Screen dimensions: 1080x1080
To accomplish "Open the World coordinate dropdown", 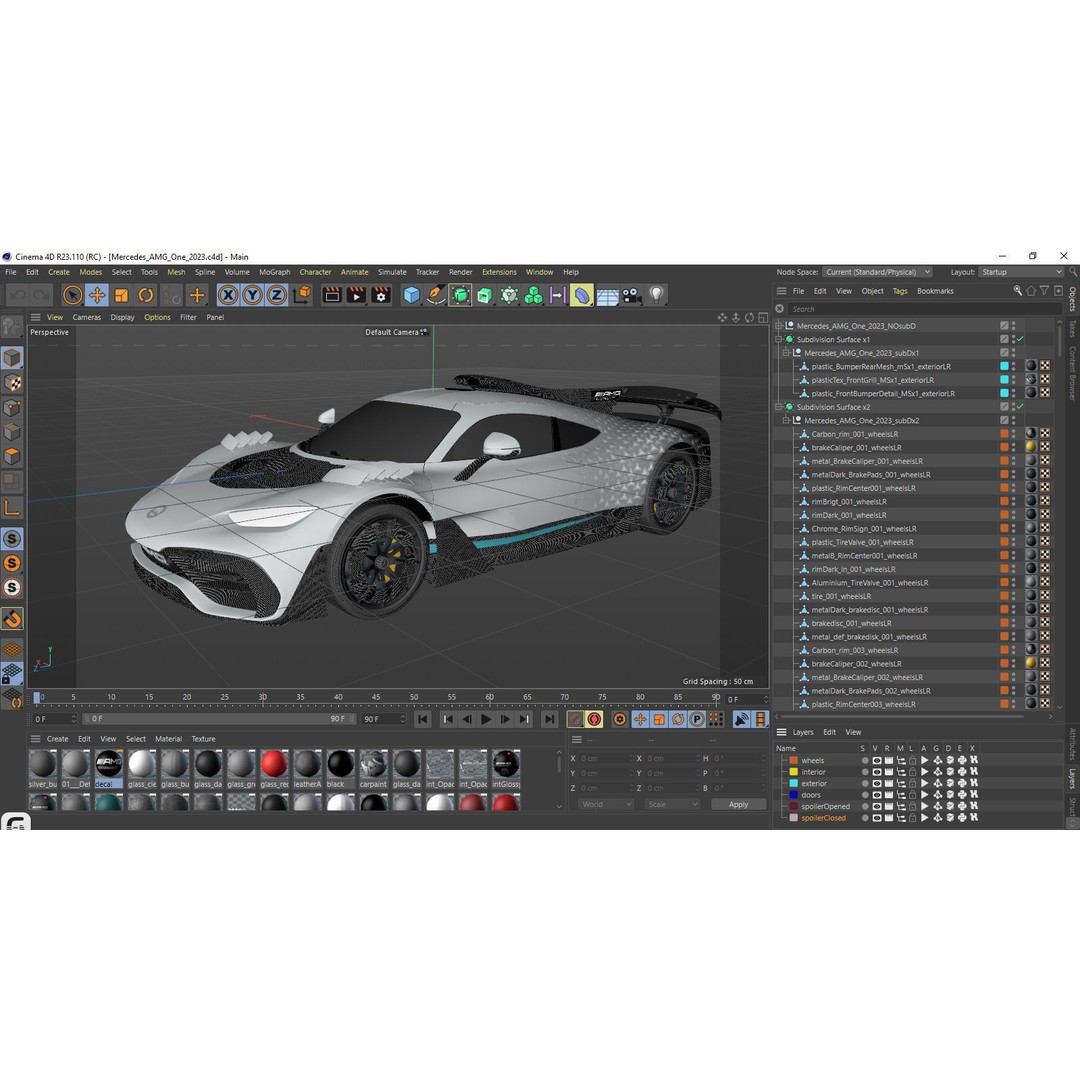I will (x=605, y=804).
